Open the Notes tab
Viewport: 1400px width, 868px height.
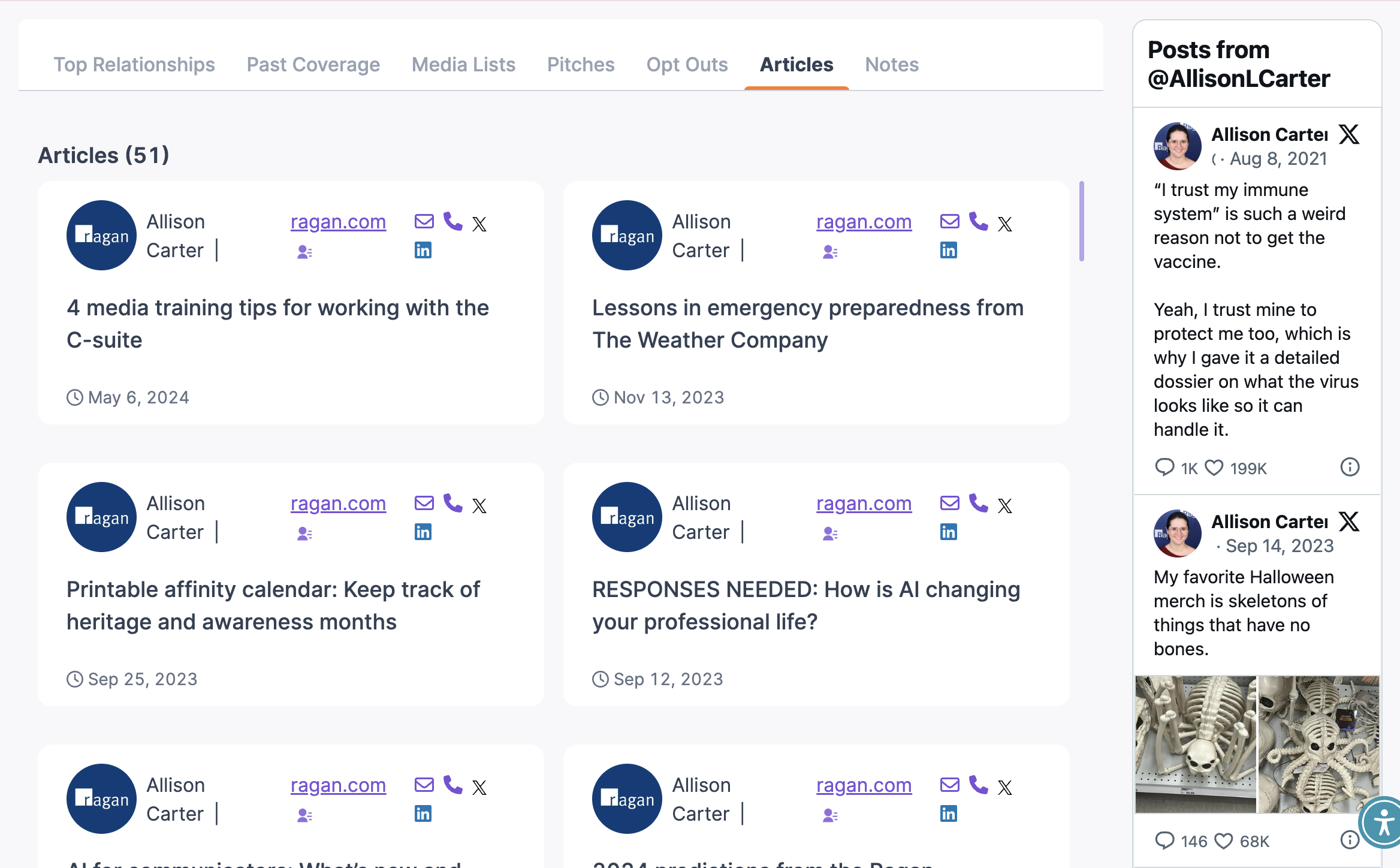pyautogui.click(x=892, y=64)
